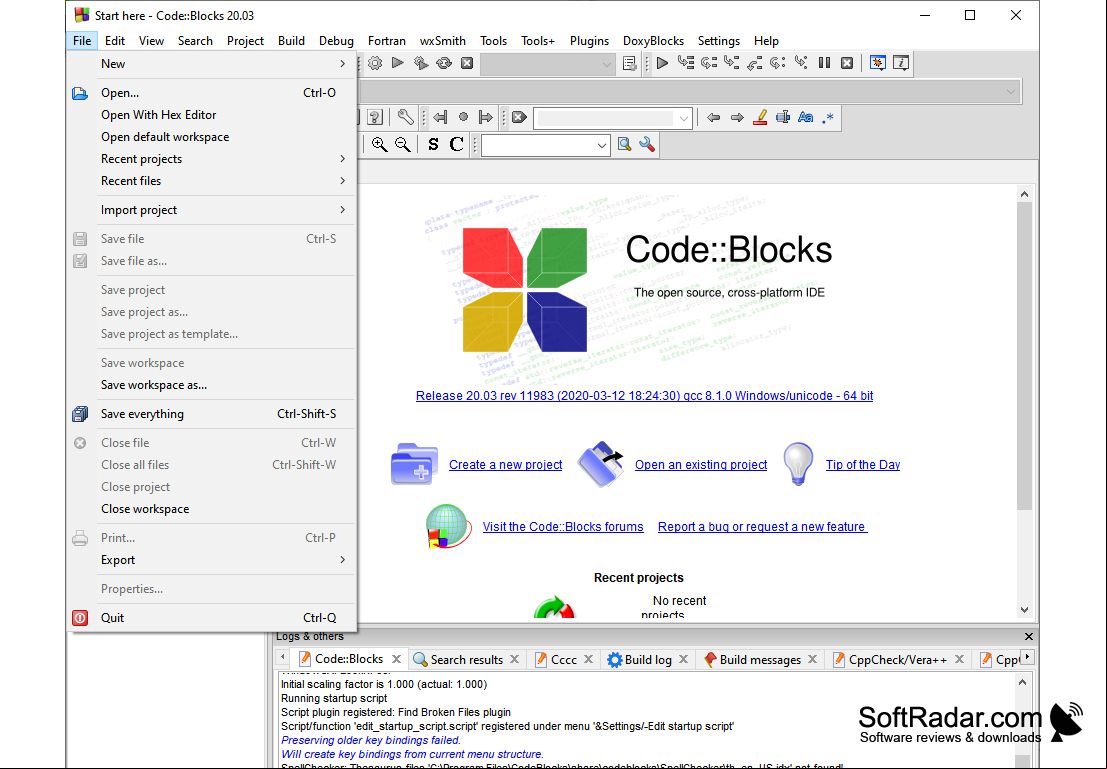The width and height of the screenshot is (1107, 769).
Task: Open the build target dropdown
Action: click(x=547, y=64)
